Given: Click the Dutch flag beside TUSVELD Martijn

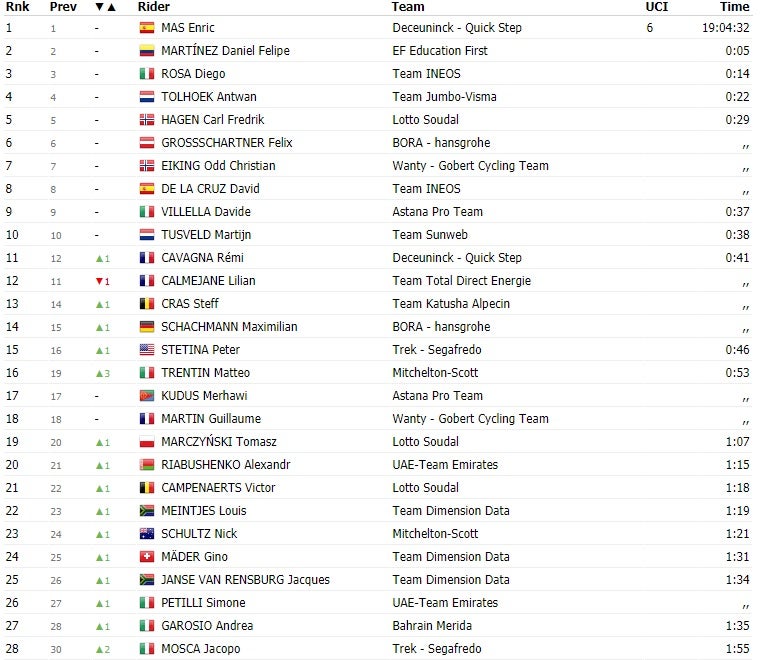Looking at the screenshot, I should [x=146, y=235].
